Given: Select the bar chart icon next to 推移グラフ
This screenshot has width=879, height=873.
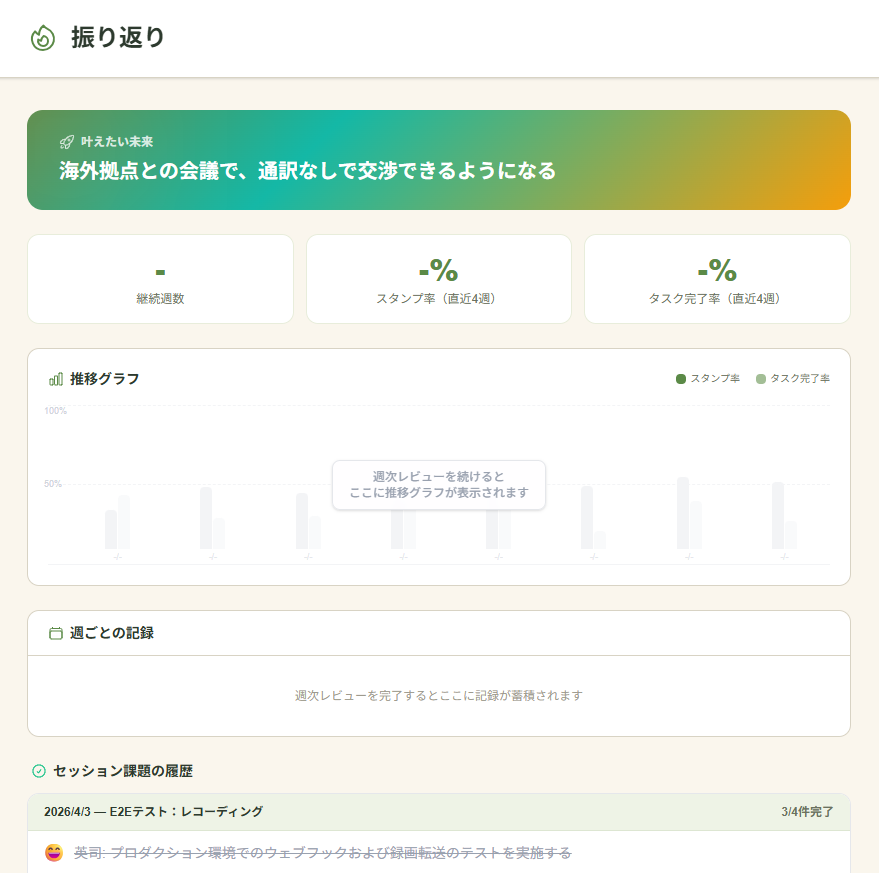Looking at the screenshot, I should pos(56,378).
